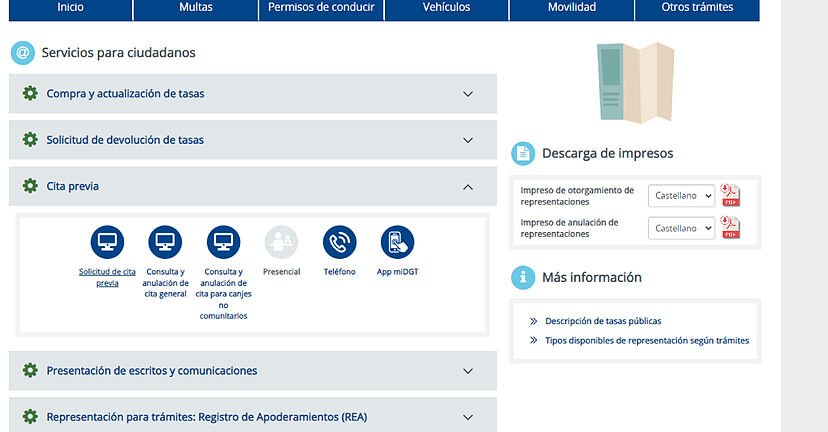The width and height of the screenshot is (828, 432).
Task: Expand Compra y actualización de tasas section
Action: coord(467,94)
